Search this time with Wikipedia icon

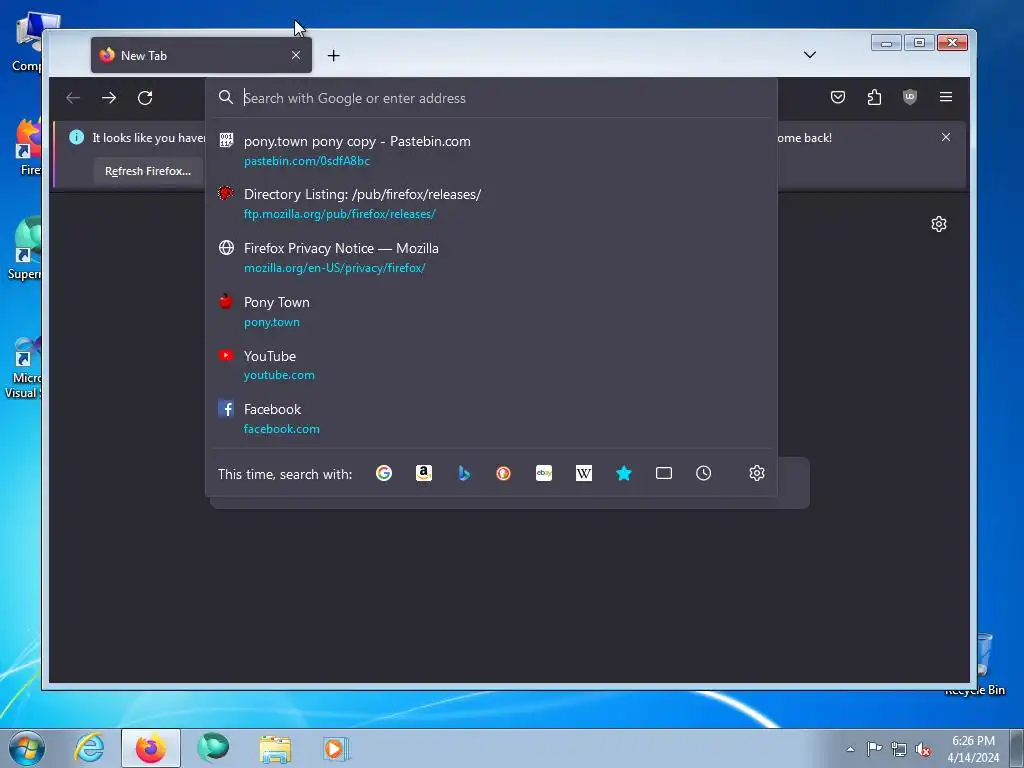(584, 473)
